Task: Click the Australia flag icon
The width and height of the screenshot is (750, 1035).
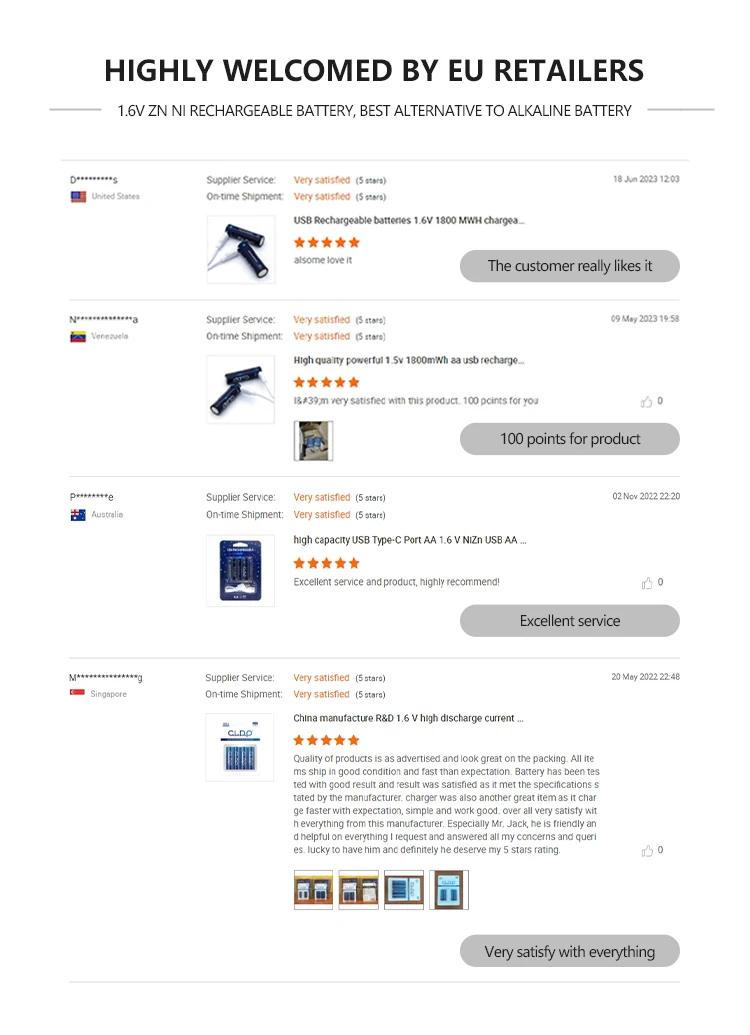Action: pyautogui.click(x=78, y=515)
